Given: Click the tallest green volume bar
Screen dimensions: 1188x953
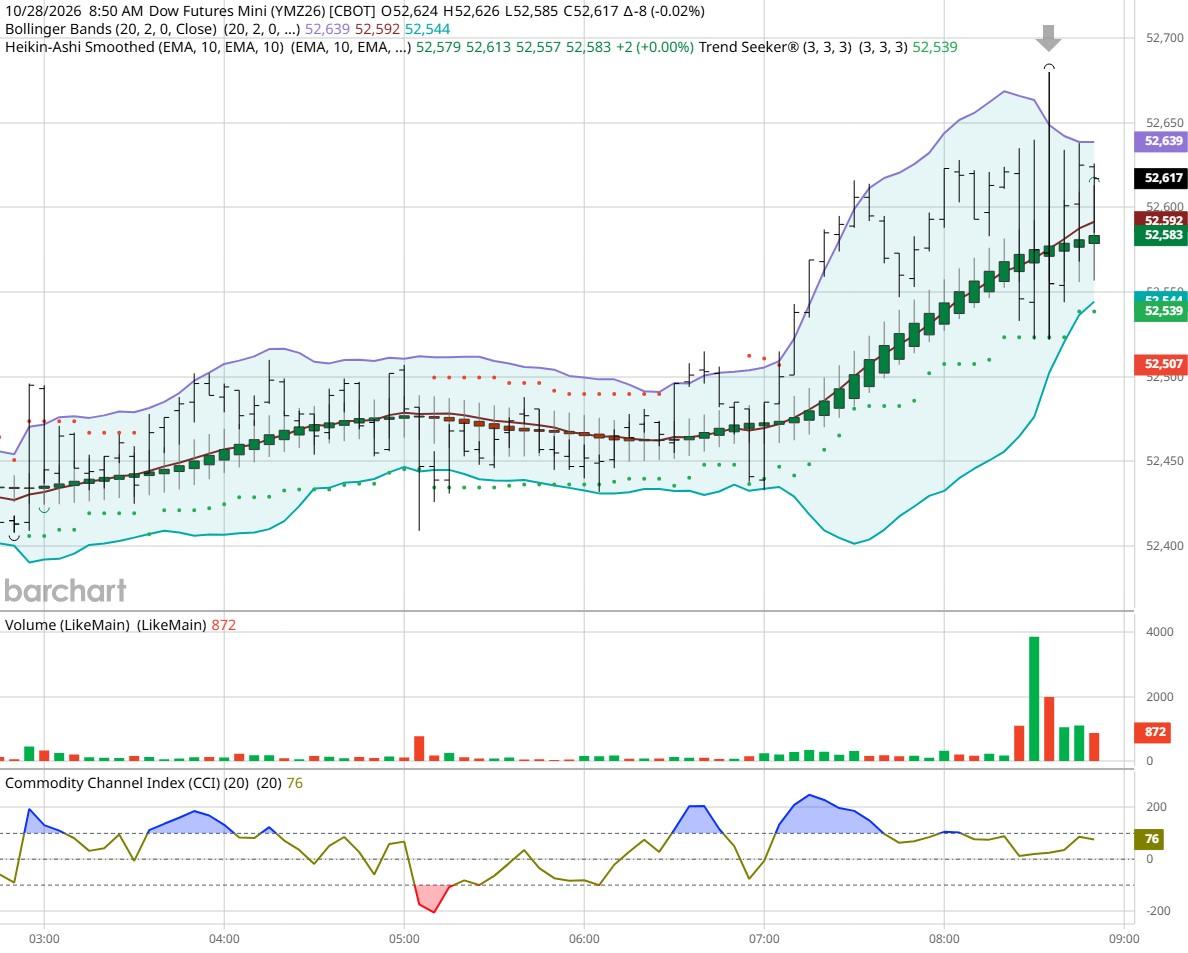Looking at the screenshot, I should (x=1034, y=698).
